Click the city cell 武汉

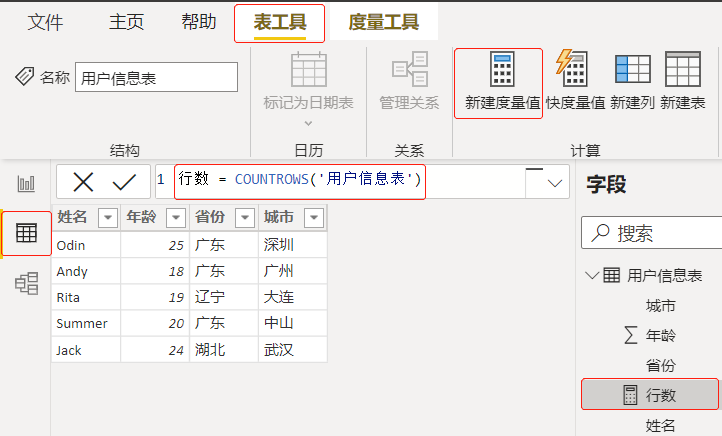[293, 350]
